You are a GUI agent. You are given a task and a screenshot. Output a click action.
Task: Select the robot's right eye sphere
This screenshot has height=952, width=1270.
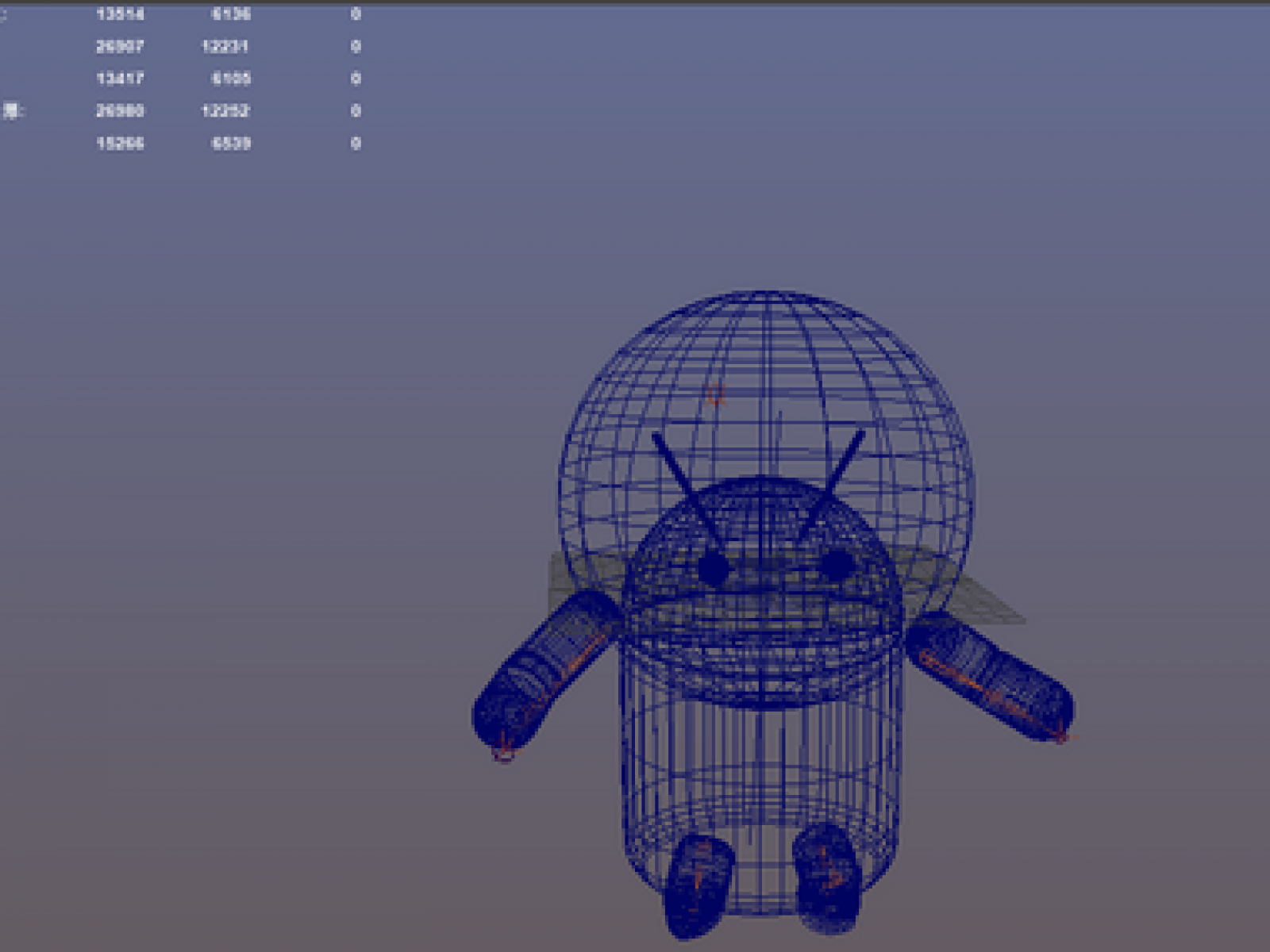(837, 565)
